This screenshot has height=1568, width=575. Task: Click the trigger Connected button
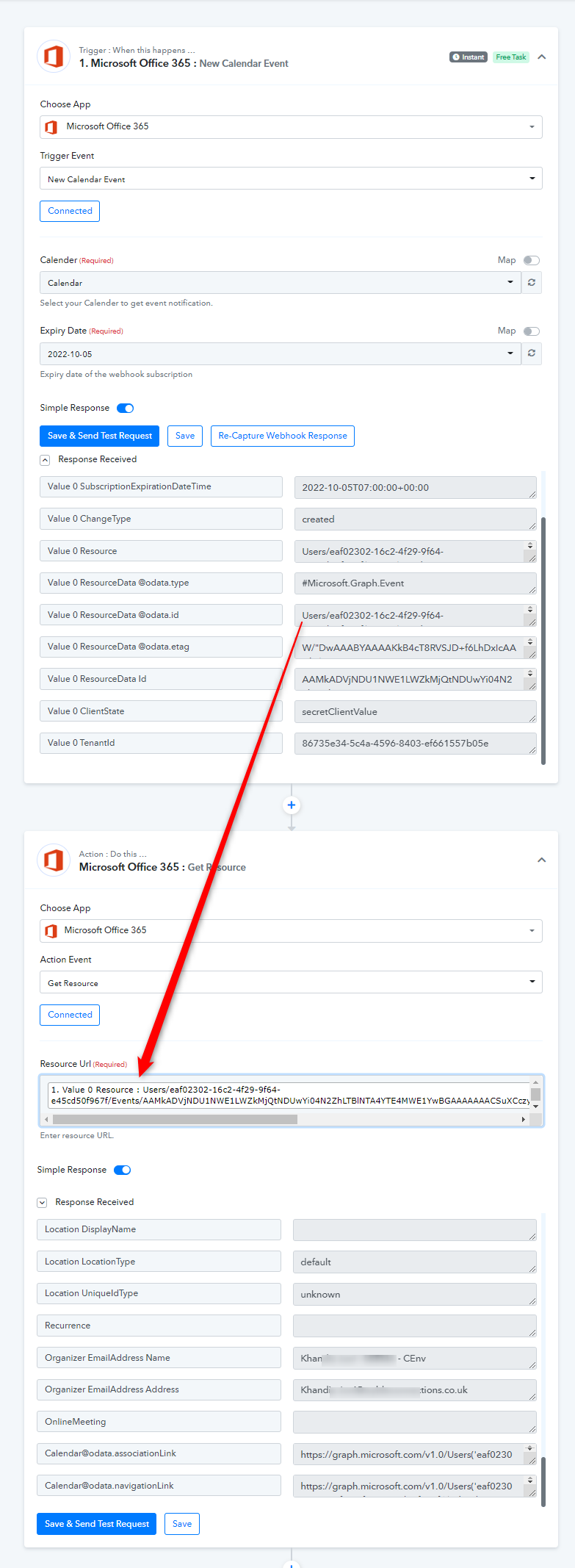coord(70,211)
